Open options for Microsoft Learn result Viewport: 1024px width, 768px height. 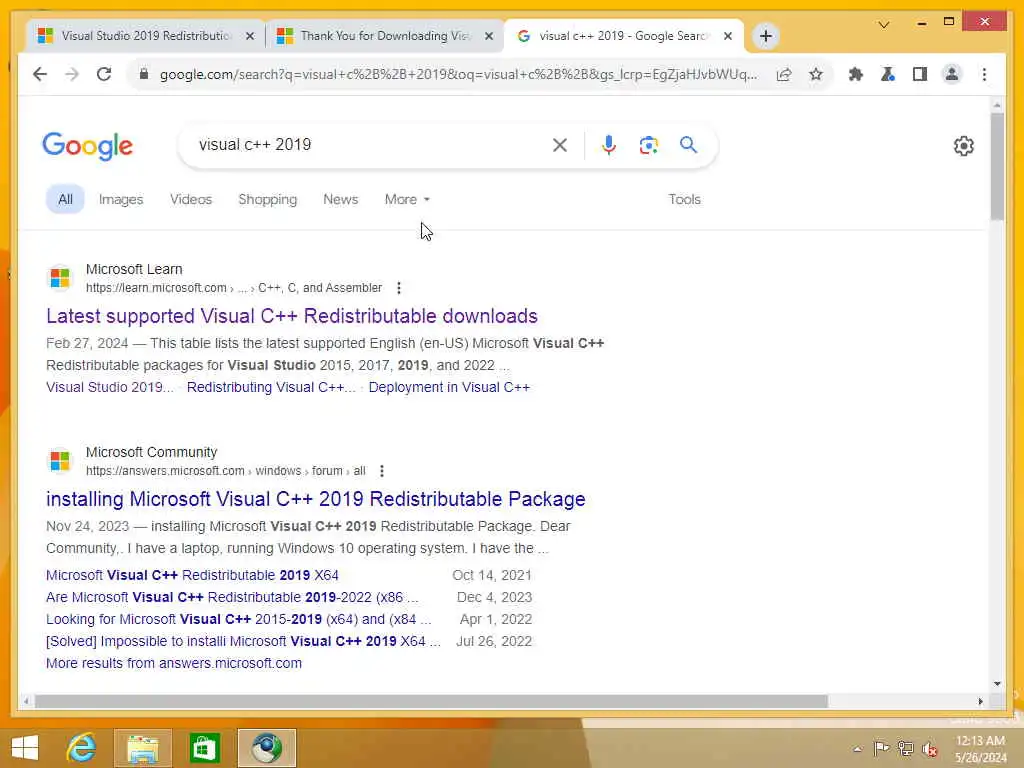[x=399, y=288]
